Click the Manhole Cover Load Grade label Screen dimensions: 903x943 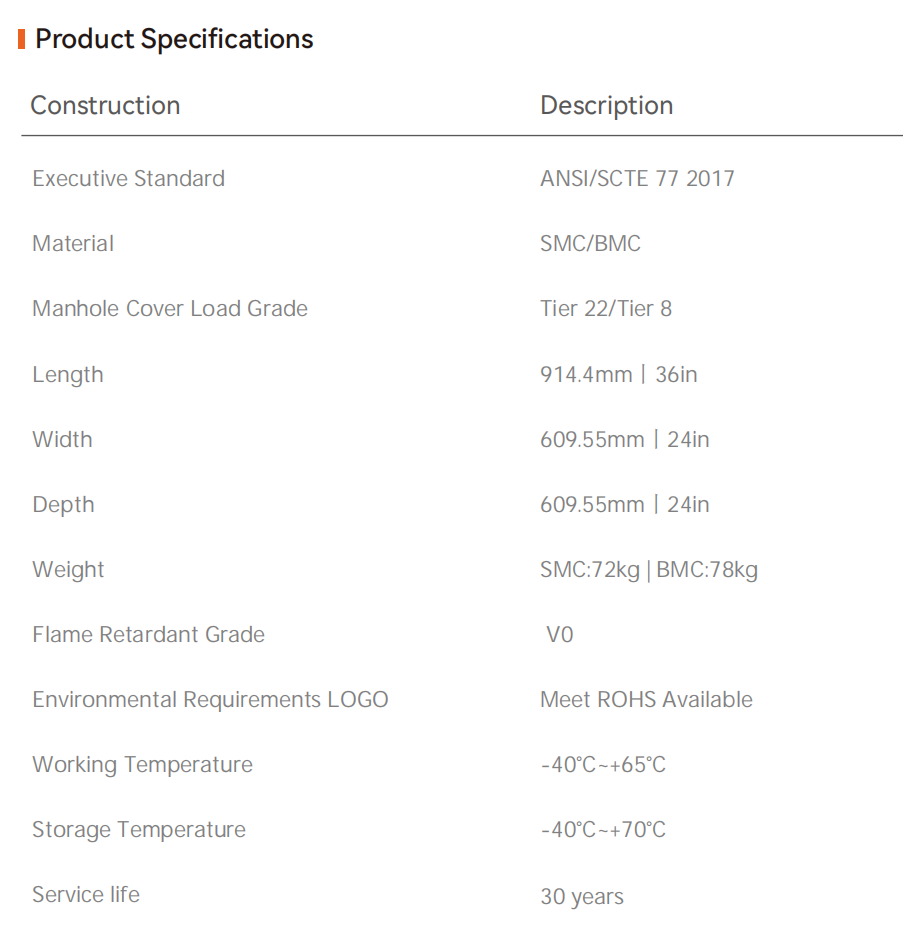tap(170, 309)
